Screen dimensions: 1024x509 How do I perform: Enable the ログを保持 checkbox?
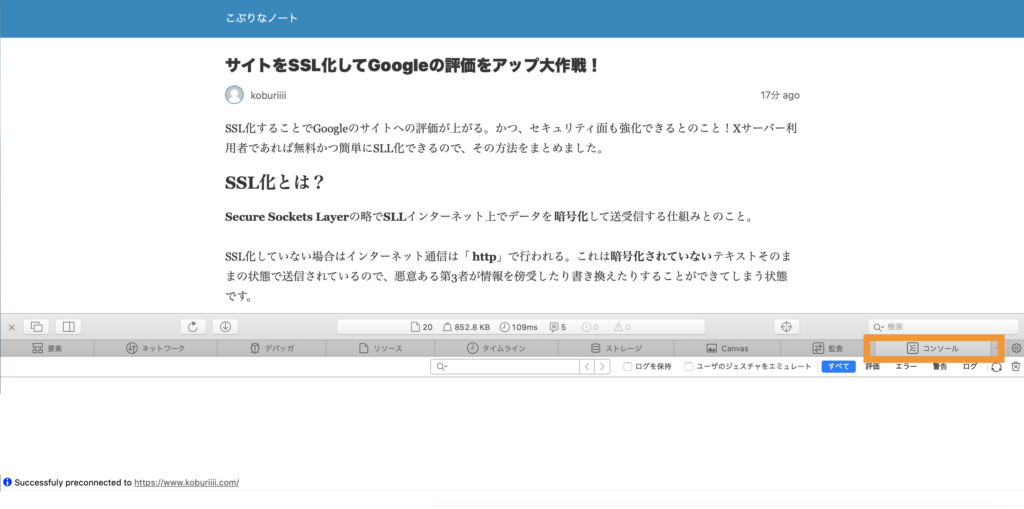coord(627,367)
